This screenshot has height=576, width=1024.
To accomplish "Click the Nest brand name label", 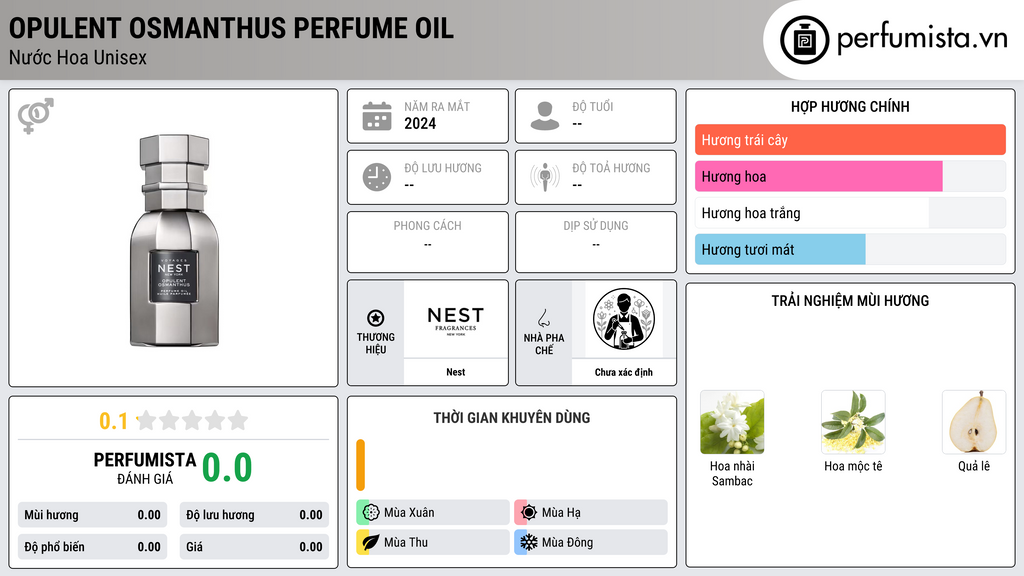I will [456, 372].
